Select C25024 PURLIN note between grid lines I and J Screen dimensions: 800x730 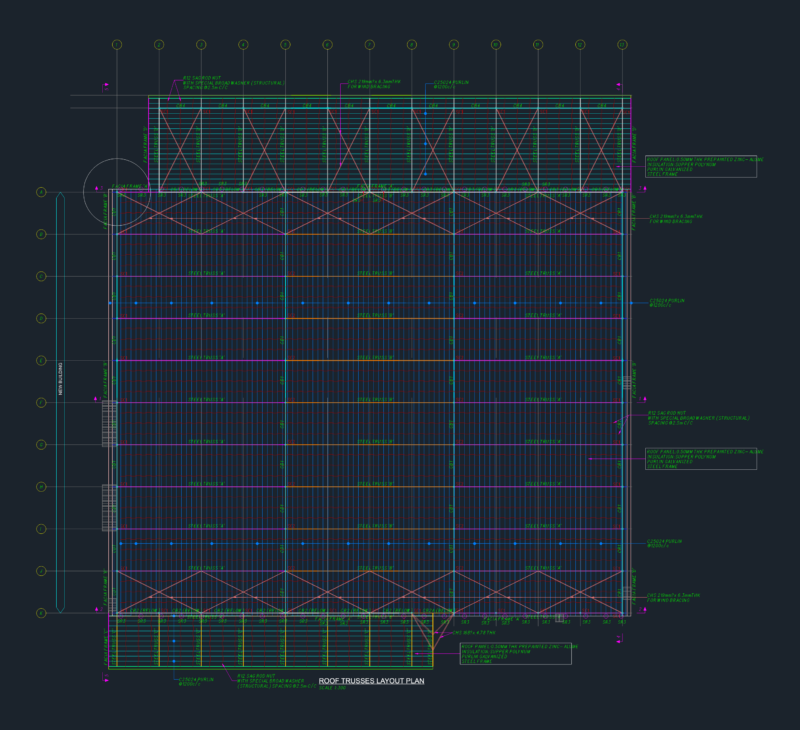pos(664,543)
